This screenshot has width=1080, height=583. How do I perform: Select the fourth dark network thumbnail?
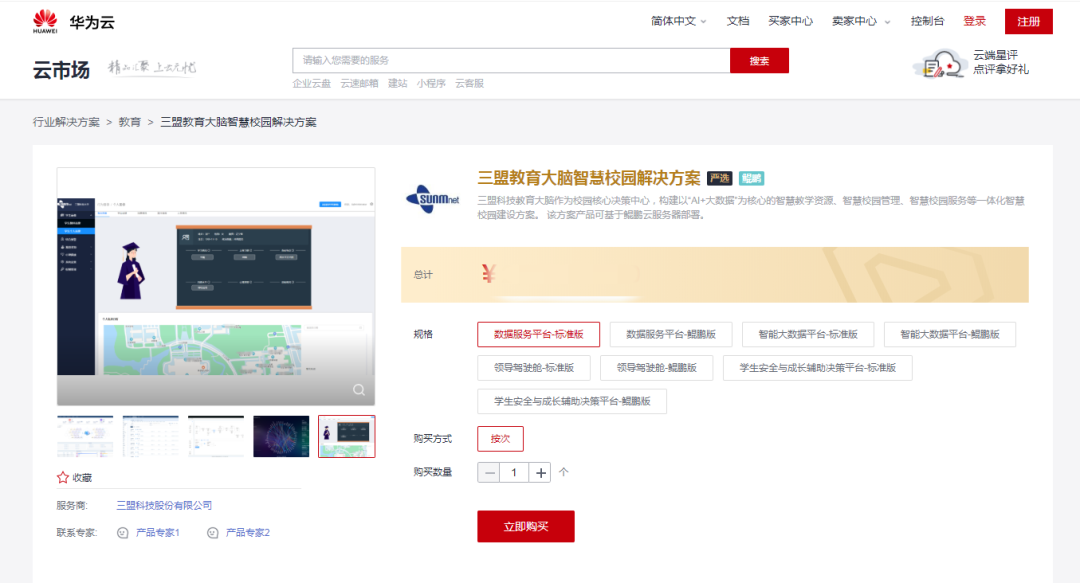click(x=281, y=436)
